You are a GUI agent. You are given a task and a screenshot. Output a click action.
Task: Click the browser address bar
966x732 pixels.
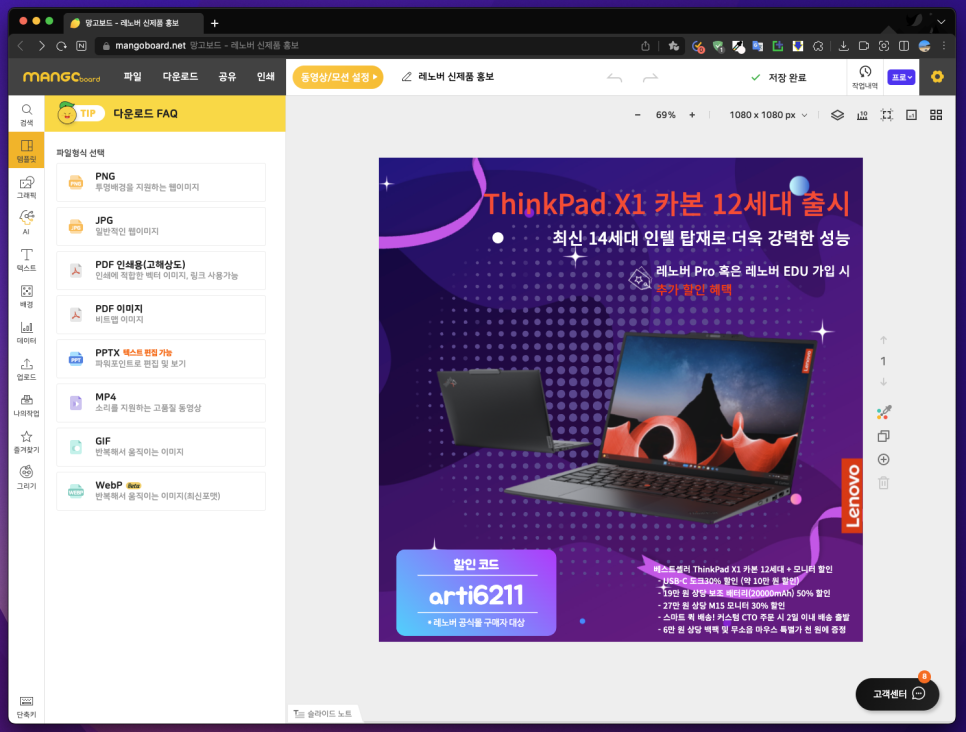tap(370, 46)
